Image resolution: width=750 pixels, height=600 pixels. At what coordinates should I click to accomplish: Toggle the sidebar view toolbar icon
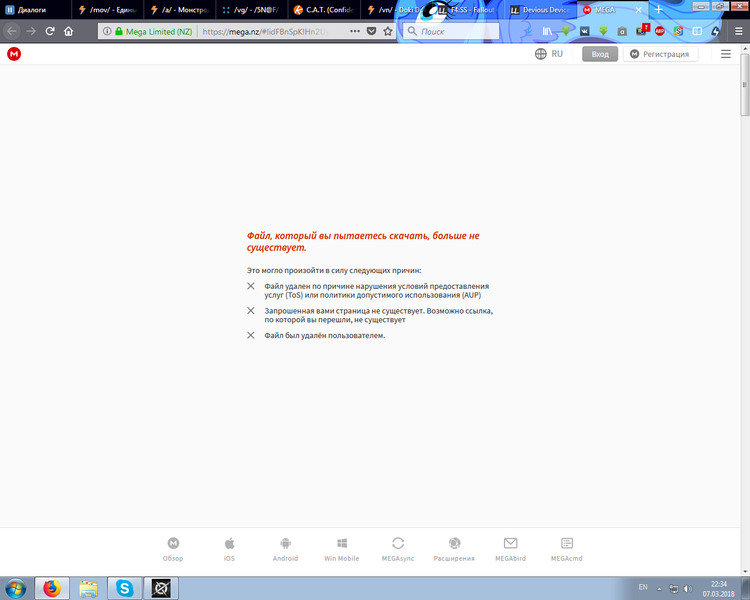697,31
